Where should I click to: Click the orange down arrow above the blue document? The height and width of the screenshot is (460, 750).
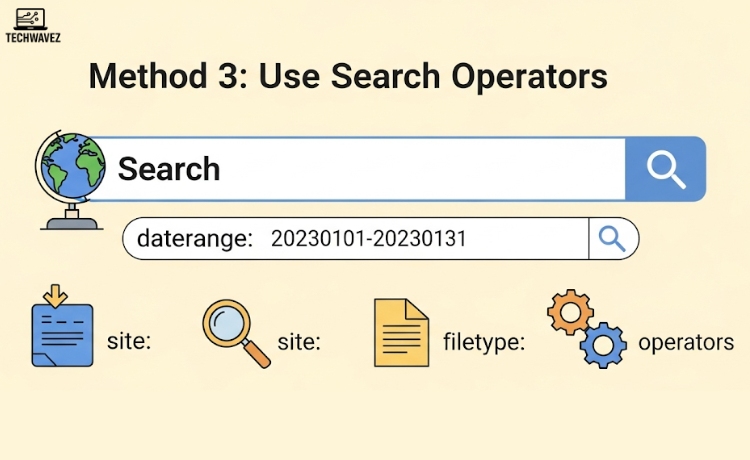click(56, 295)
